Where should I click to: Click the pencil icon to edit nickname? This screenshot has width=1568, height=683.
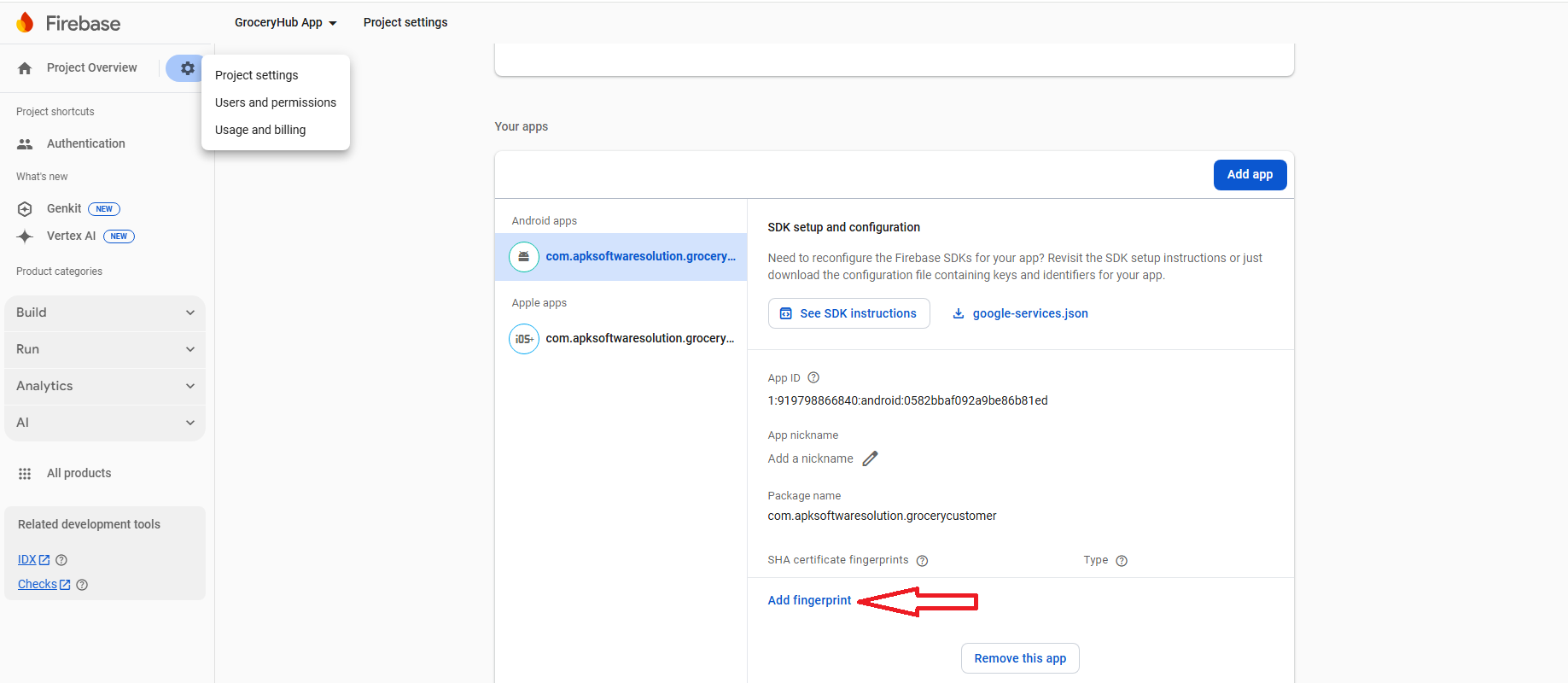(x=870, y=459)
